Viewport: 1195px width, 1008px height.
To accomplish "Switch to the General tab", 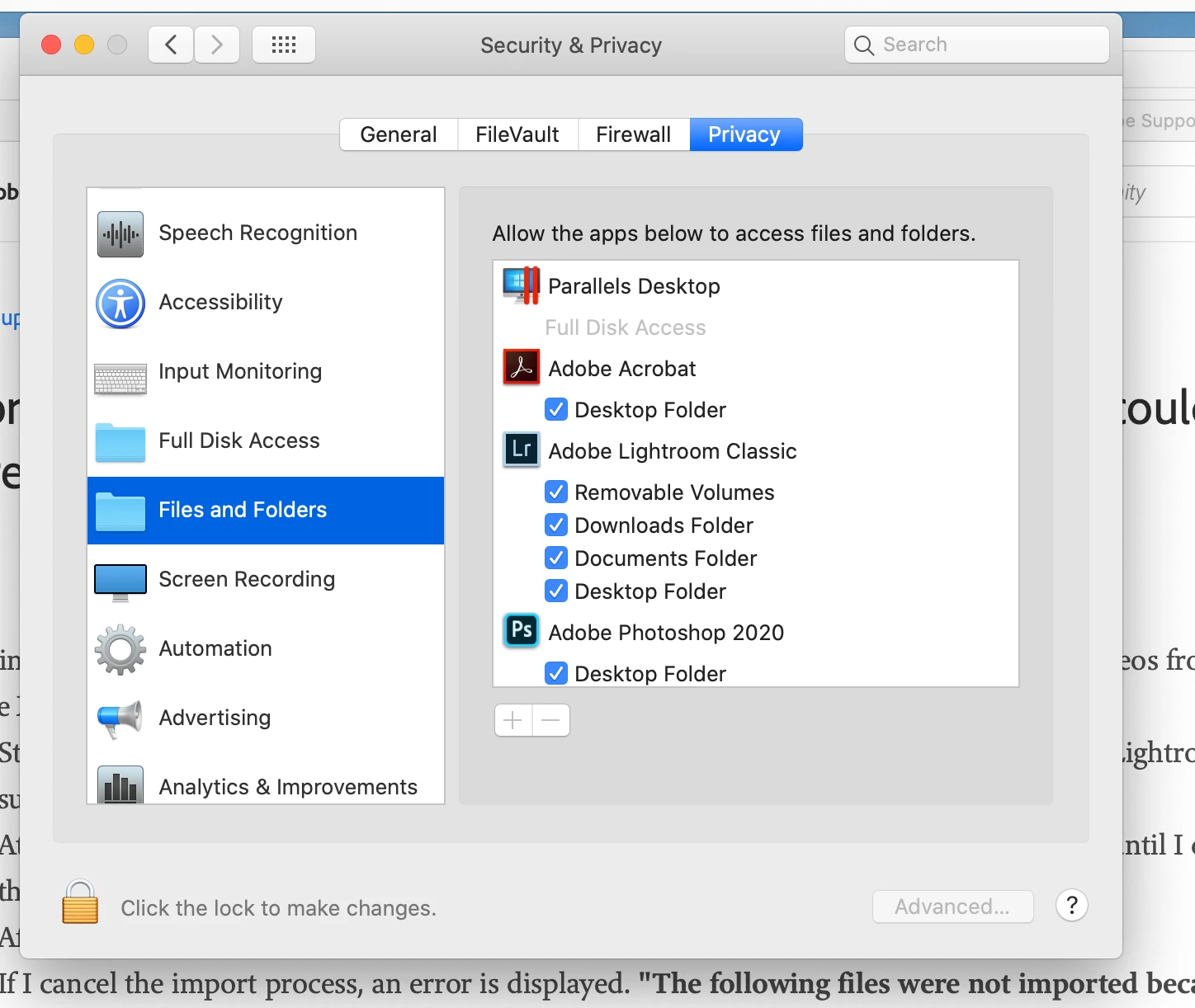I will tap(399, 134).
